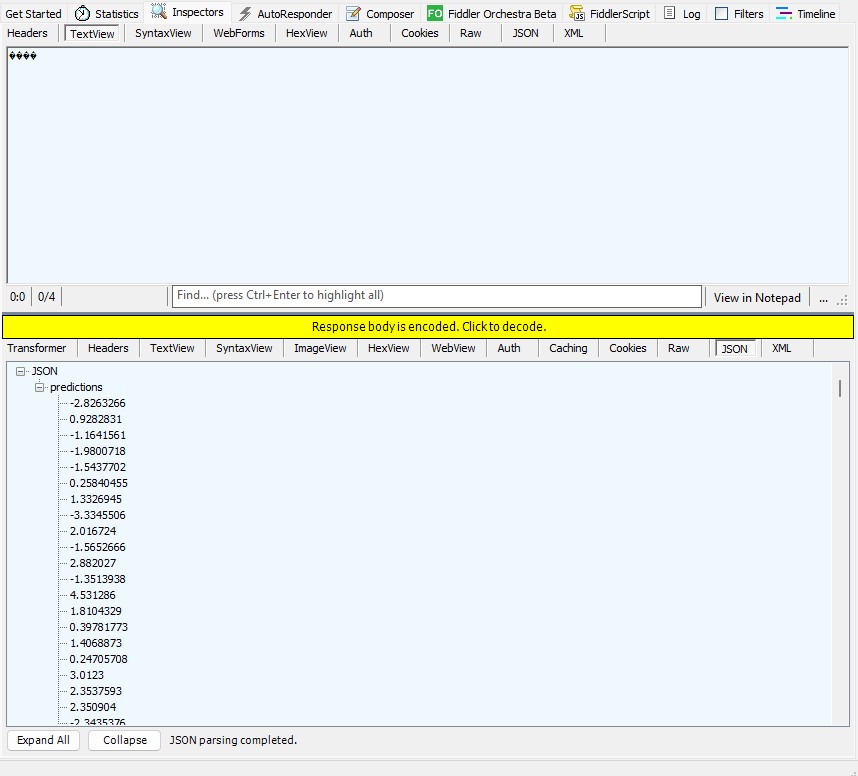This screenshot has width=858, height=776.
Task: Focus the Find text input field
Action: (x=436, y=296)
